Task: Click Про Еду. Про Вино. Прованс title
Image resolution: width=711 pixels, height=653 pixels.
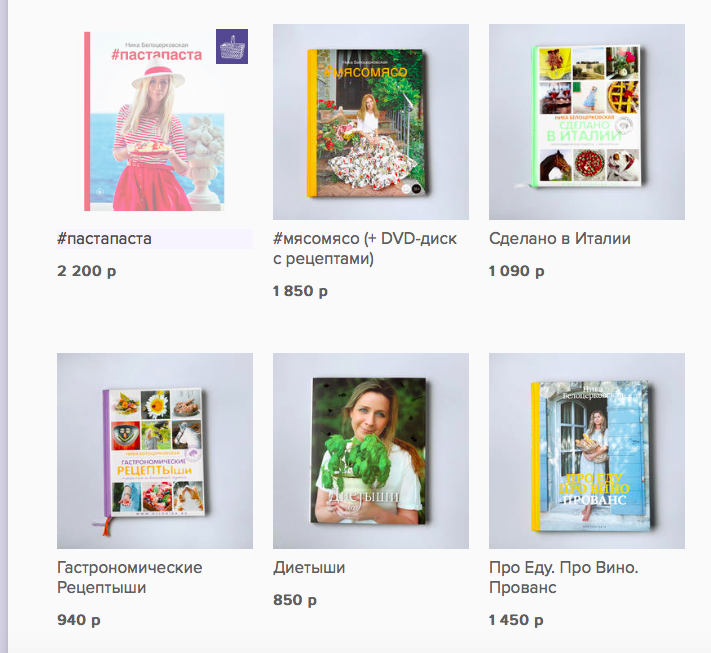Action: click(564, 577)
